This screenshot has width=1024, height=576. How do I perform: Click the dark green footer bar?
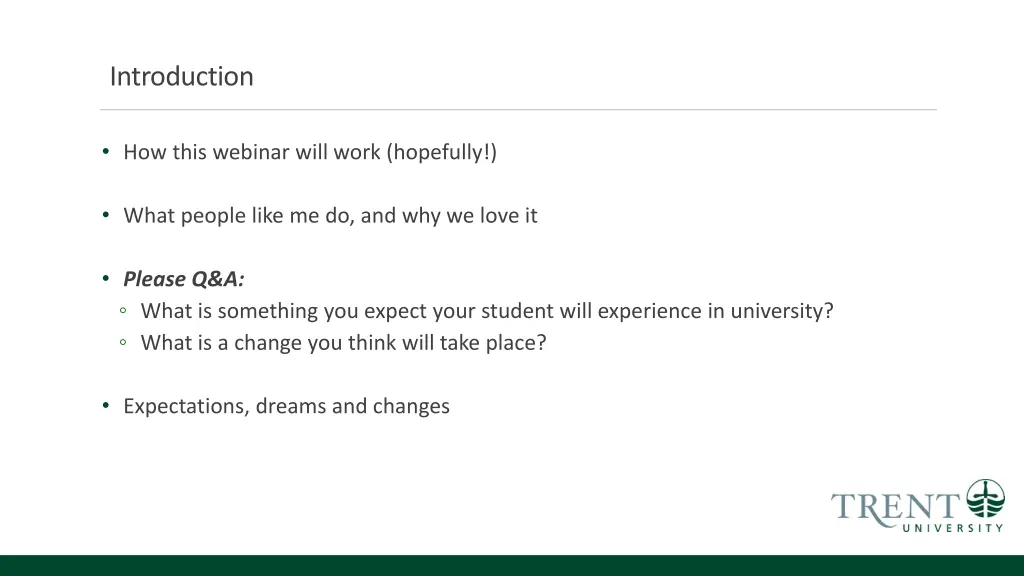(512, 566)
